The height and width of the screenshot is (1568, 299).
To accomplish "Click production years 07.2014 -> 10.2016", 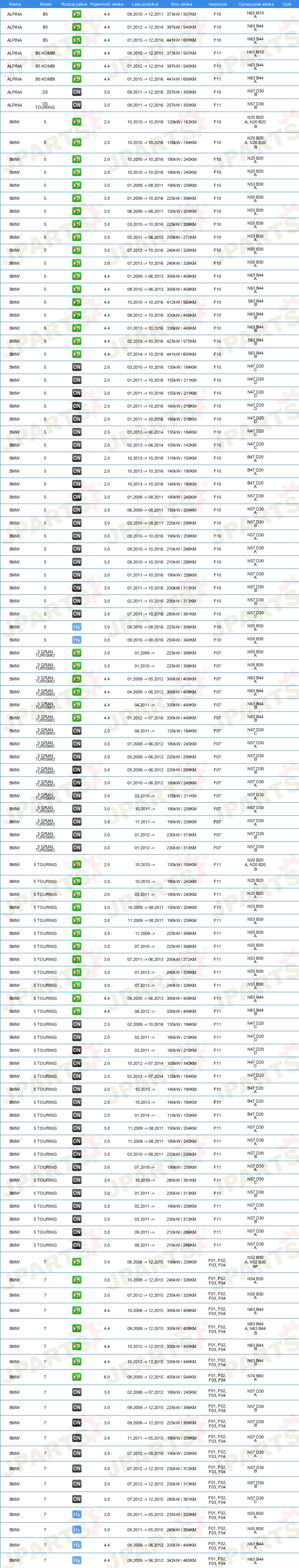I will (145, 354).
